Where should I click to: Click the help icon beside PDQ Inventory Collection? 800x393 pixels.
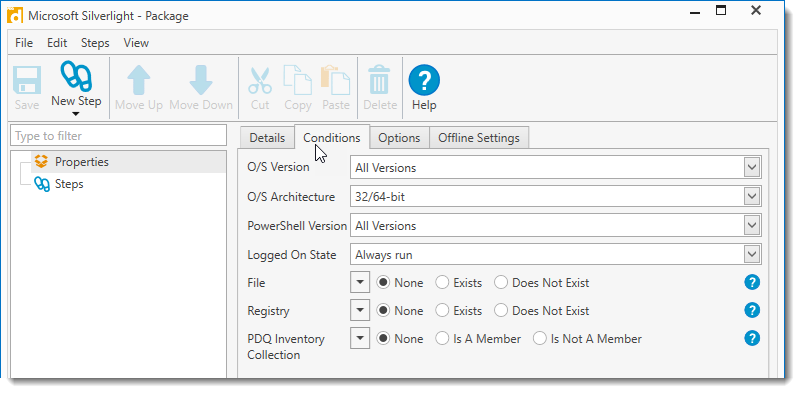(752, 338)
